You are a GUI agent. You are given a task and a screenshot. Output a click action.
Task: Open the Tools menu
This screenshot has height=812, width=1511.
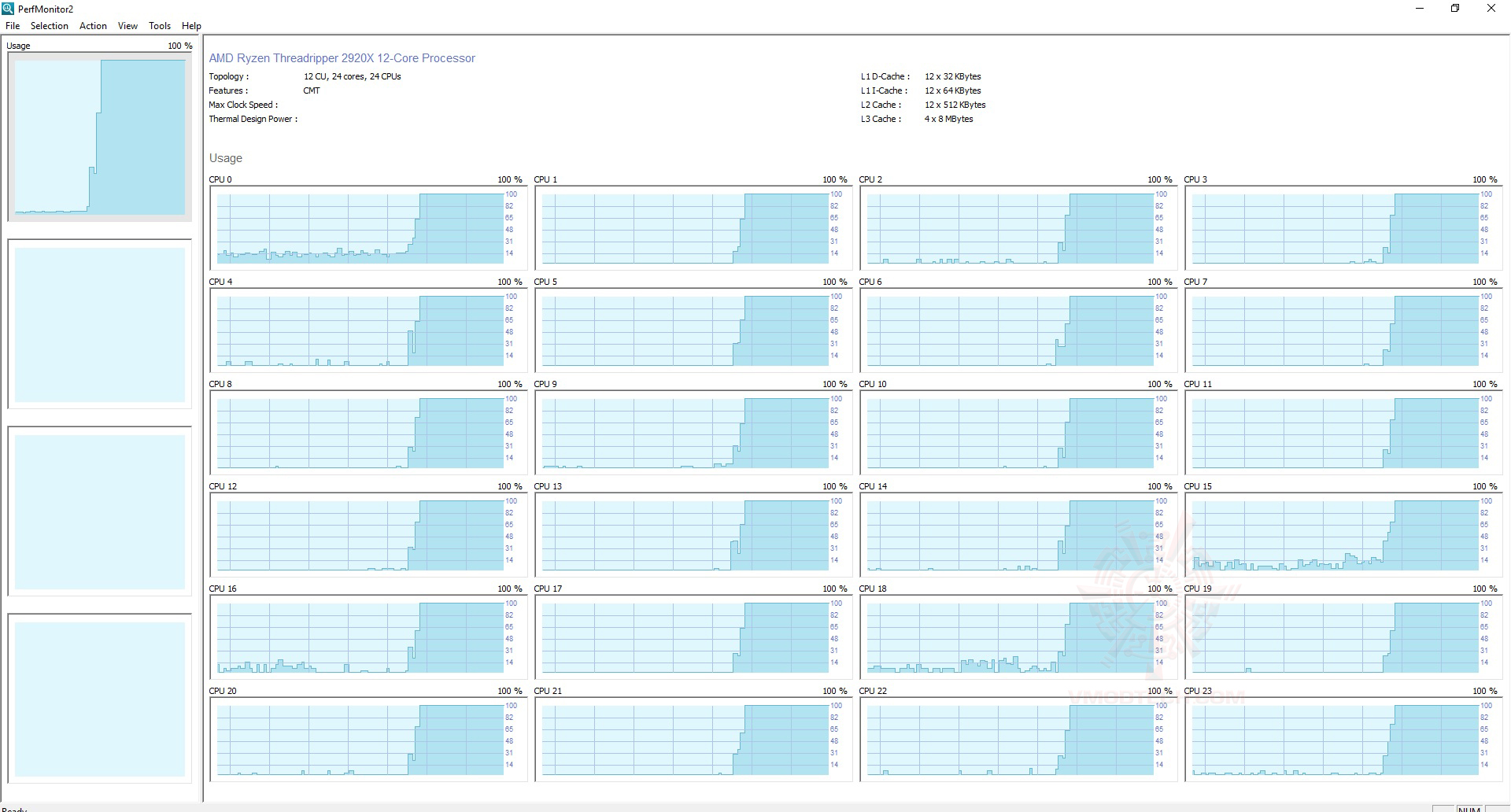[x=160, y=26]
